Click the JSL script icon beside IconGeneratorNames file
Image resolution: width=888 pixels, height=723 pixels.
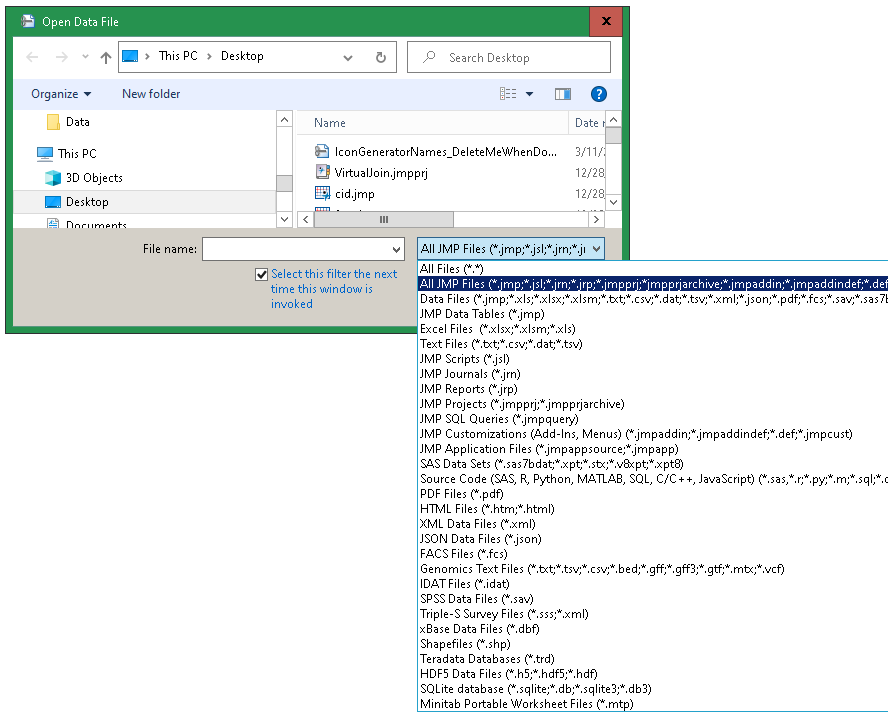322,150
